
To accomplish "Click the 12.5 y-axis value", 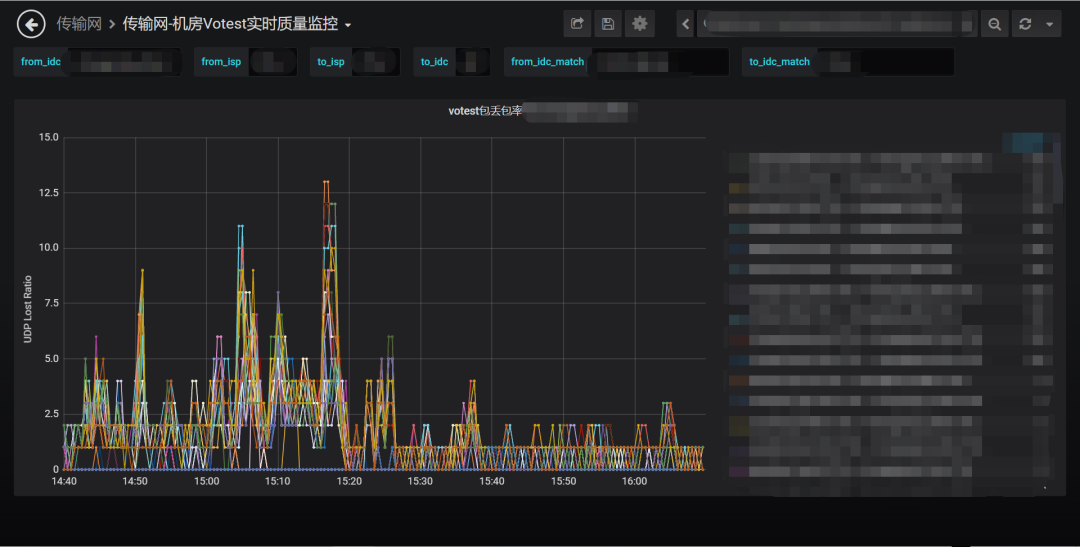I will pos(48,193).
